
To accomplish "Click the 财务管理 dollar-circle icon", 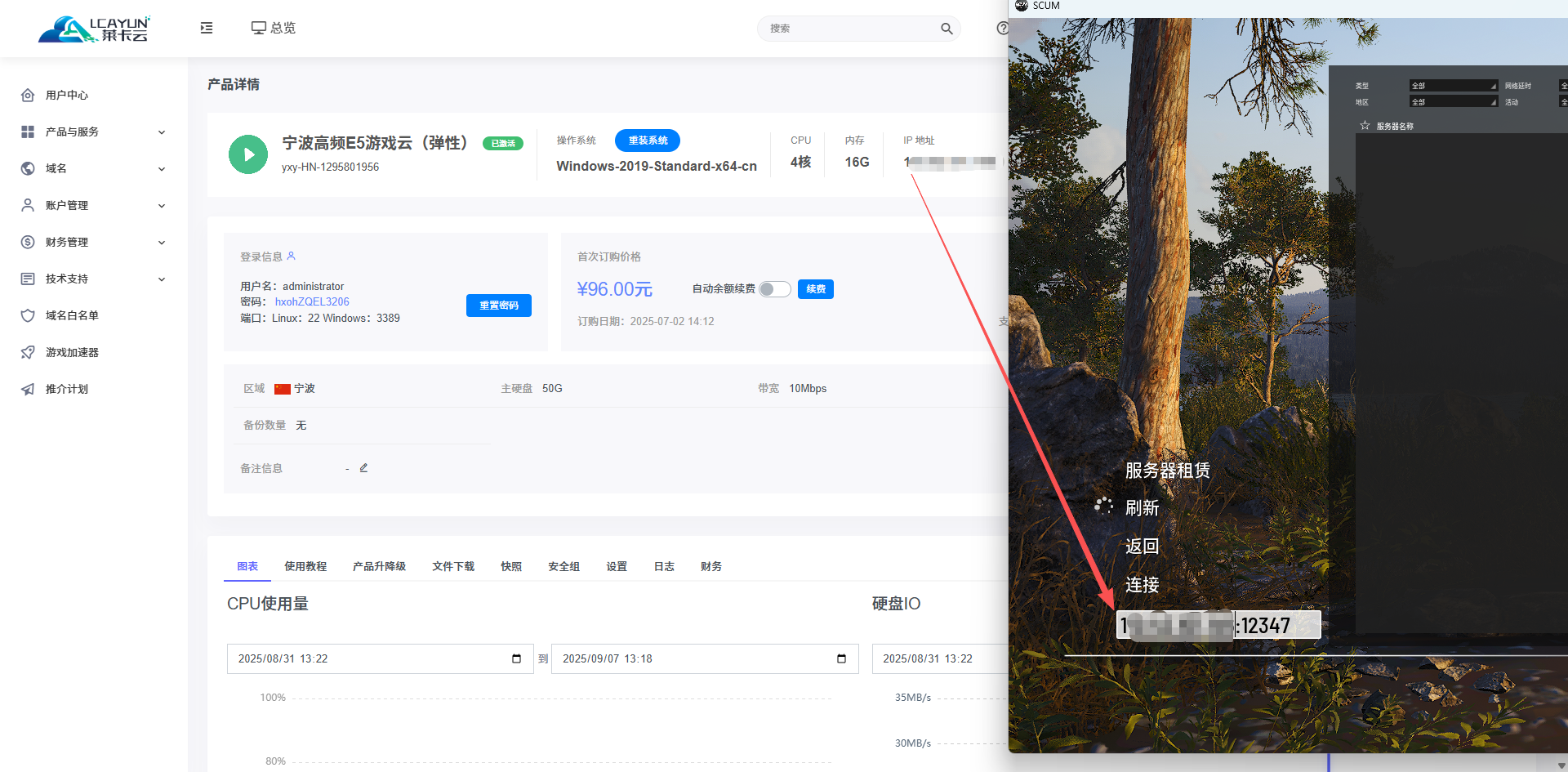I will (28, 242).
